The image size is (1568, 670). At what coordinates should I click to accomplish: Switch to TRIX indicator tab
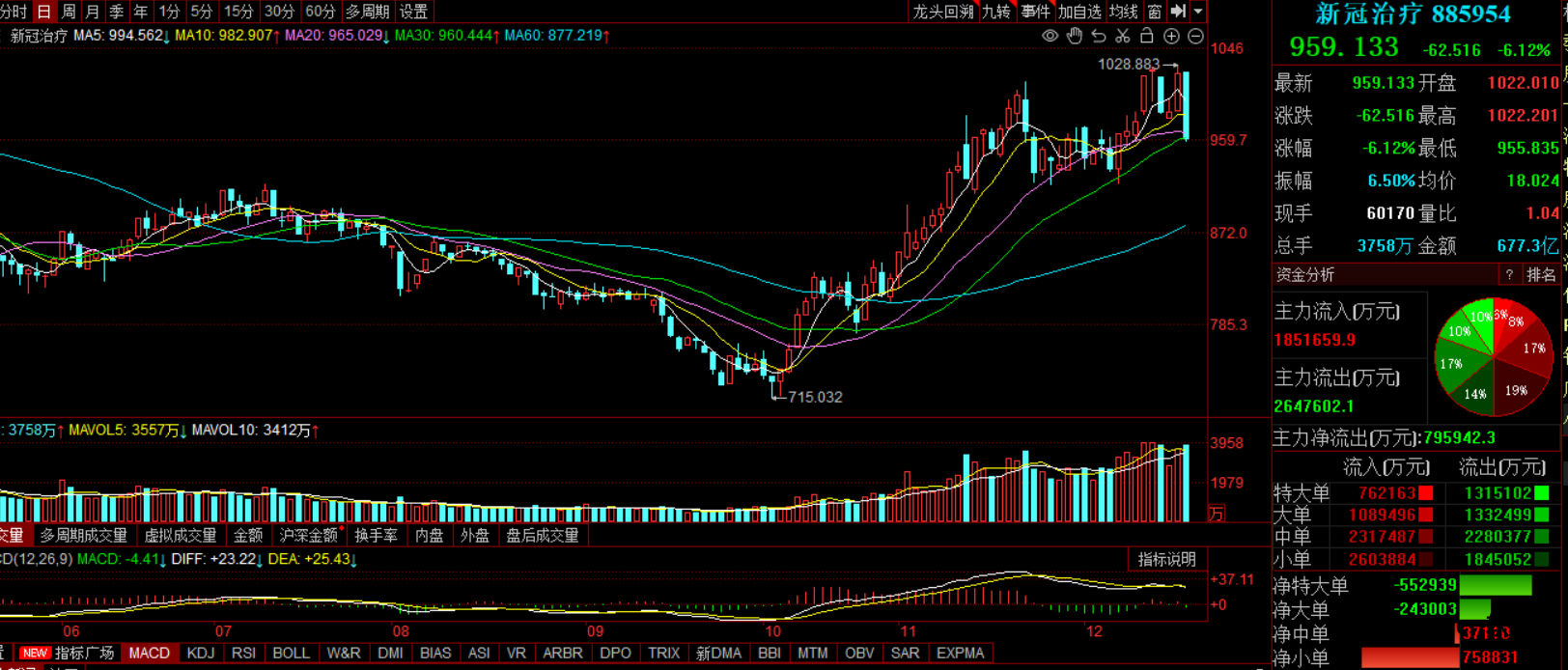coord(664,654)
